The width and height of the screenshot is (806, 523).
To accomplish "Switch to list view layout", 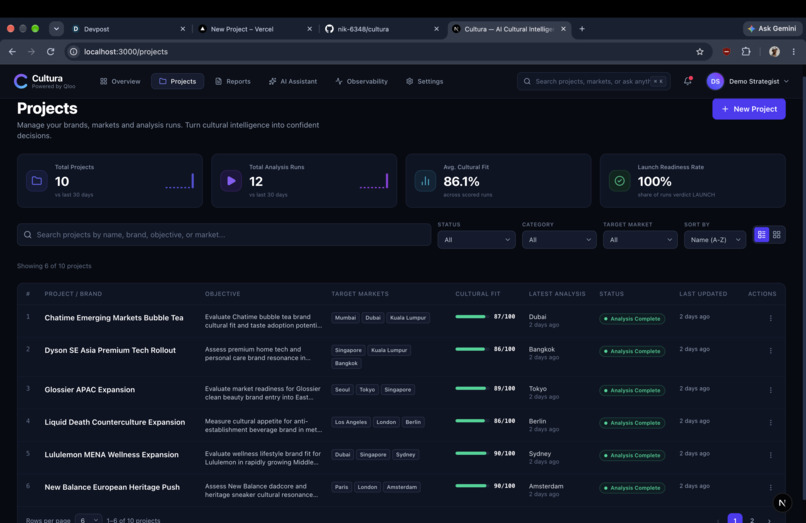I will tap(761, 235).
